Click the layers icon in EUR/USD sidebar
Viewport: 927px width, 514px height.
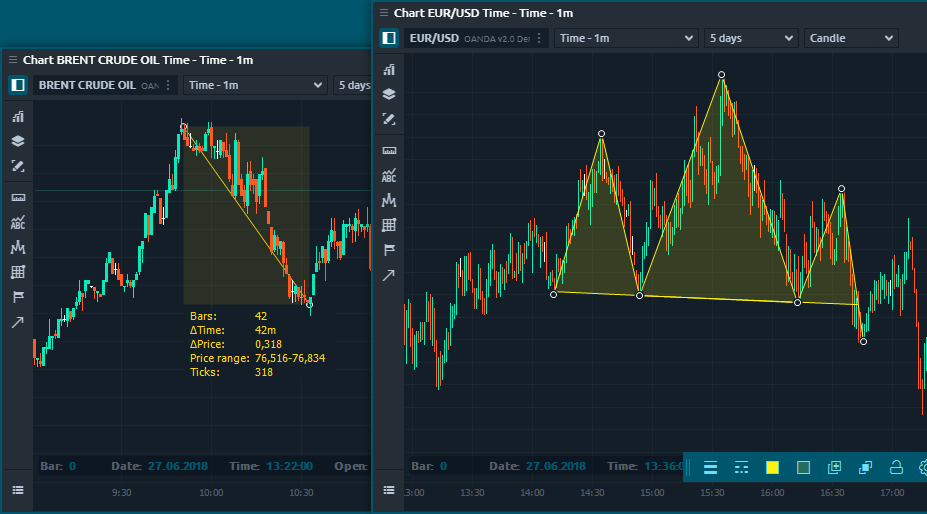point(389,94)
